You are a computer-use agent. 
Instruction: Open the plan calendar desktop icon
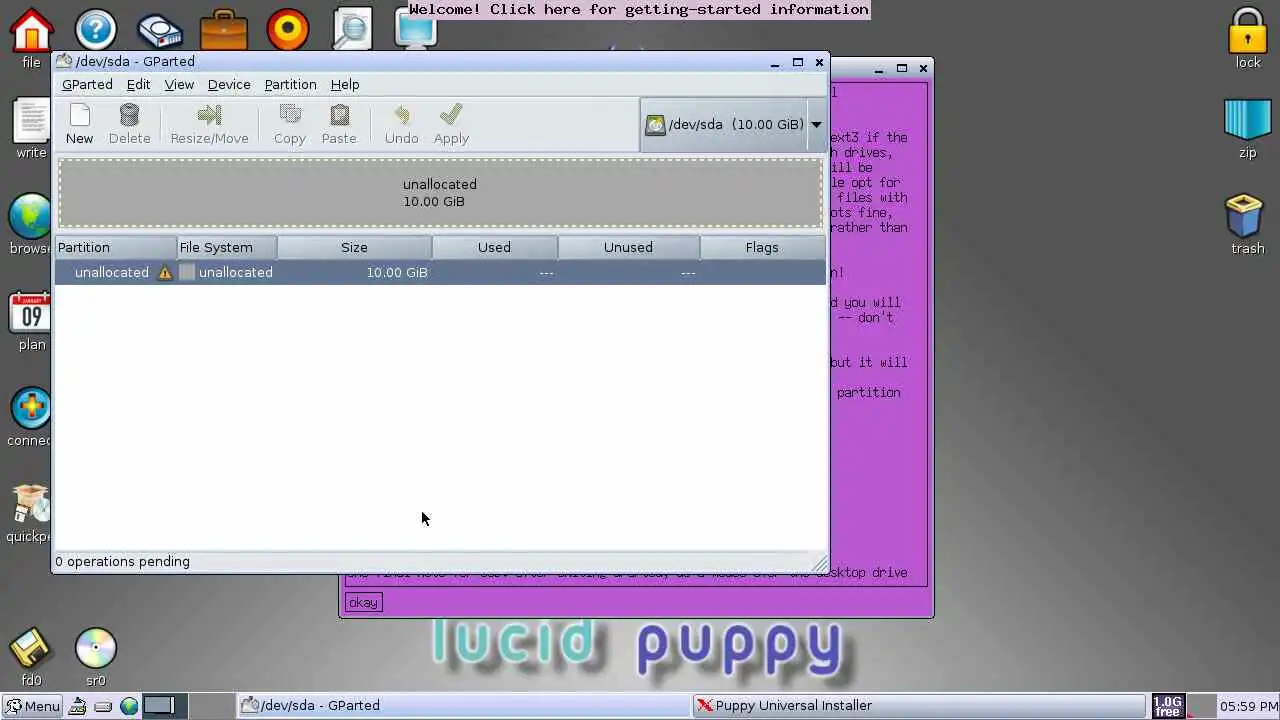click(32, 313)
